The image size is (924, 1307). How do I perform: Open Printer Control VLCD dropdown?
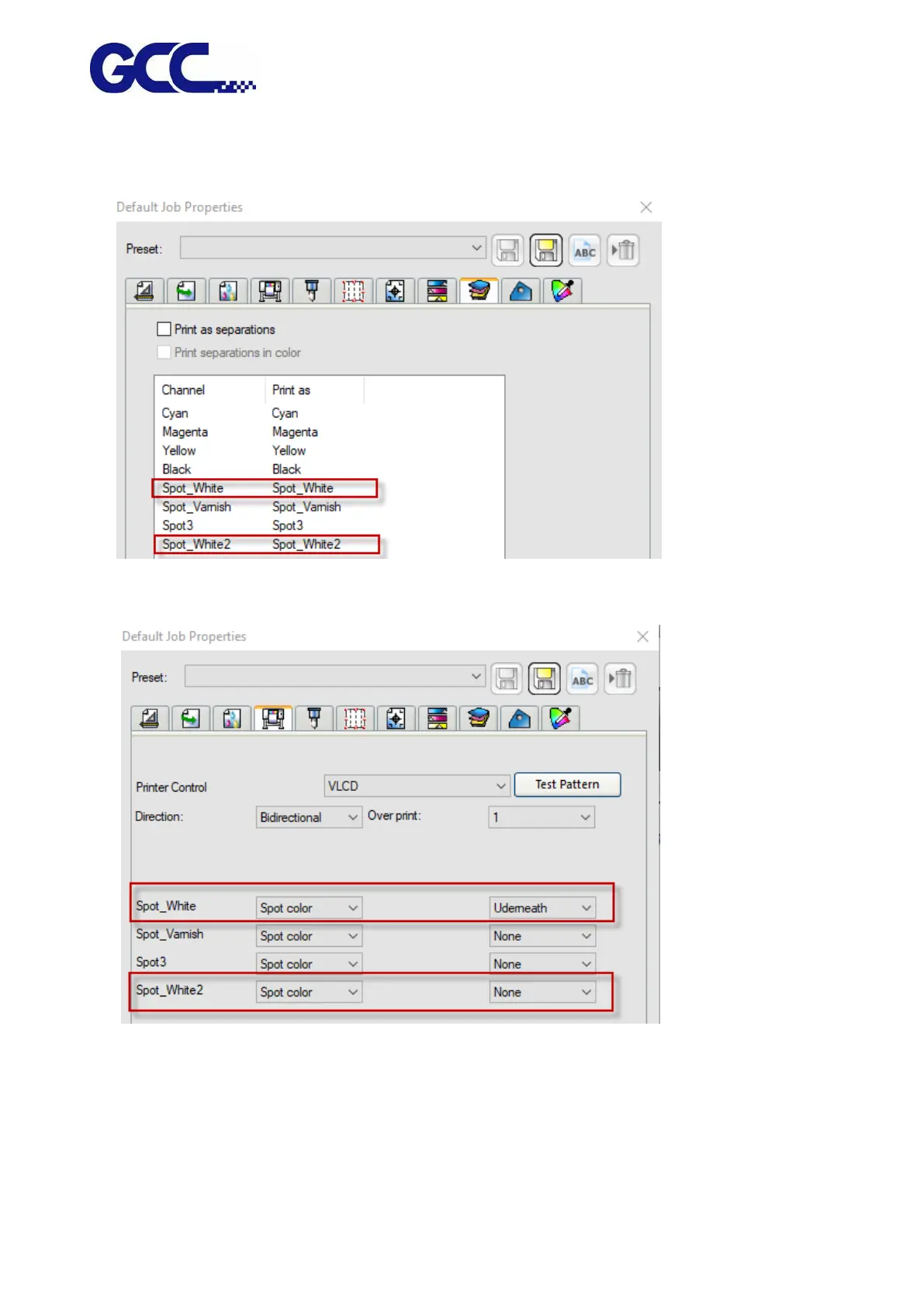tap(417, 786)
